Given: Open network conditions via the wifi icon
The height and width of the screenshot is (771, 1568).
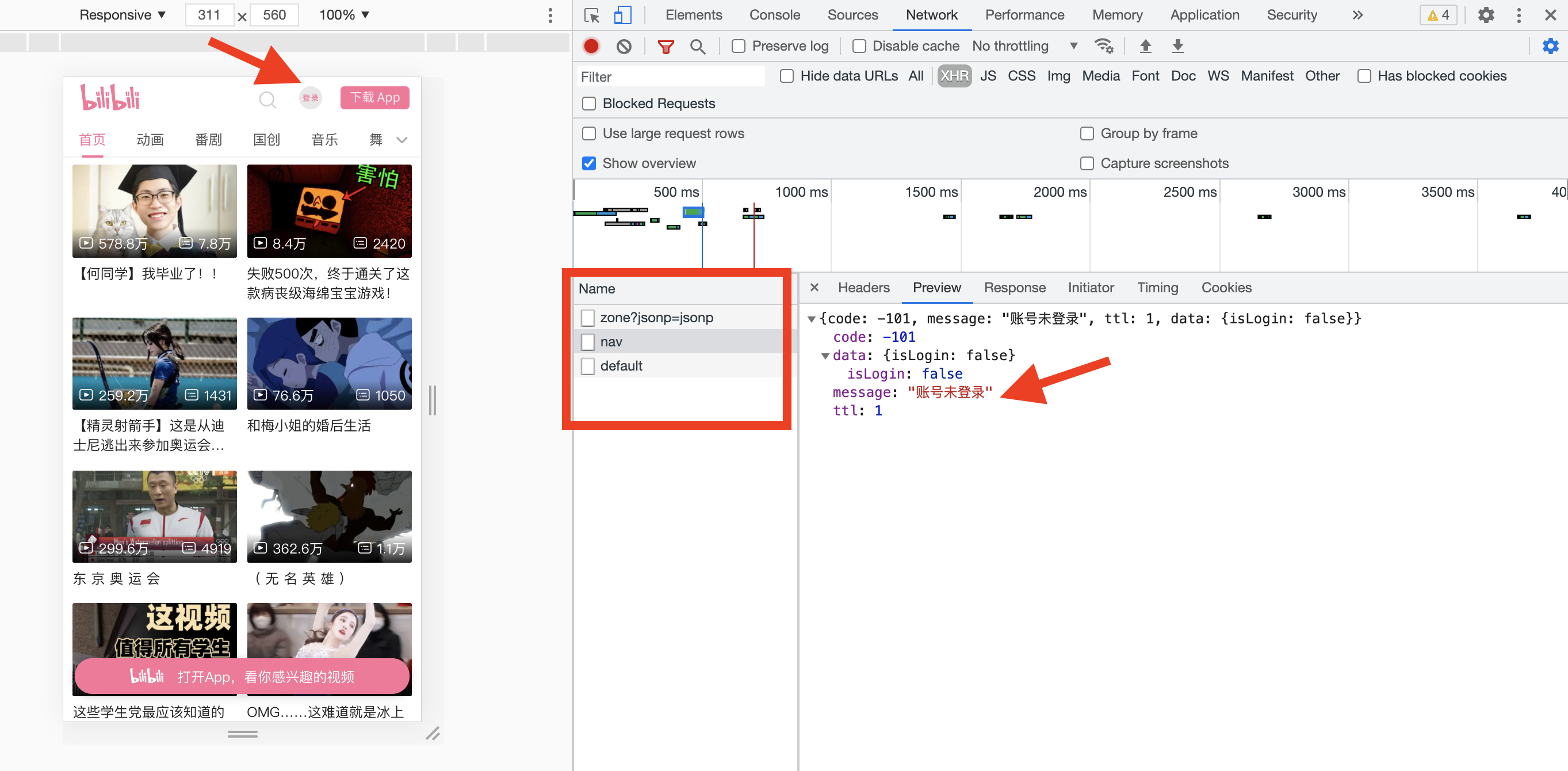Looking at the screenshot, I should (x=1103, y=45).
